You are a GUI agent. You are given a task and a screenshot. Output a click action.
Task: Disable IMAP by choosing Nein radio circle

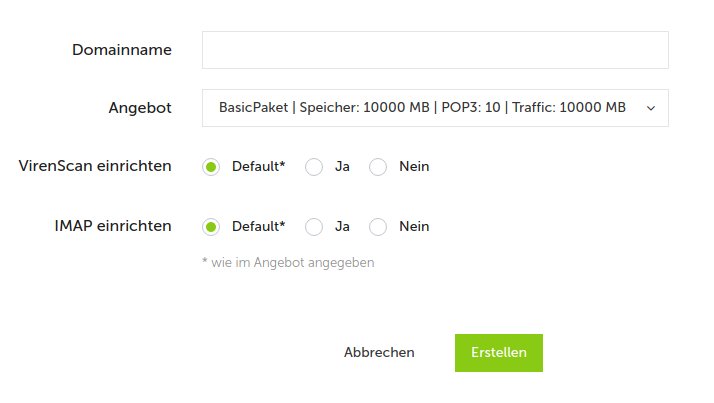click(x=378, y=227)
